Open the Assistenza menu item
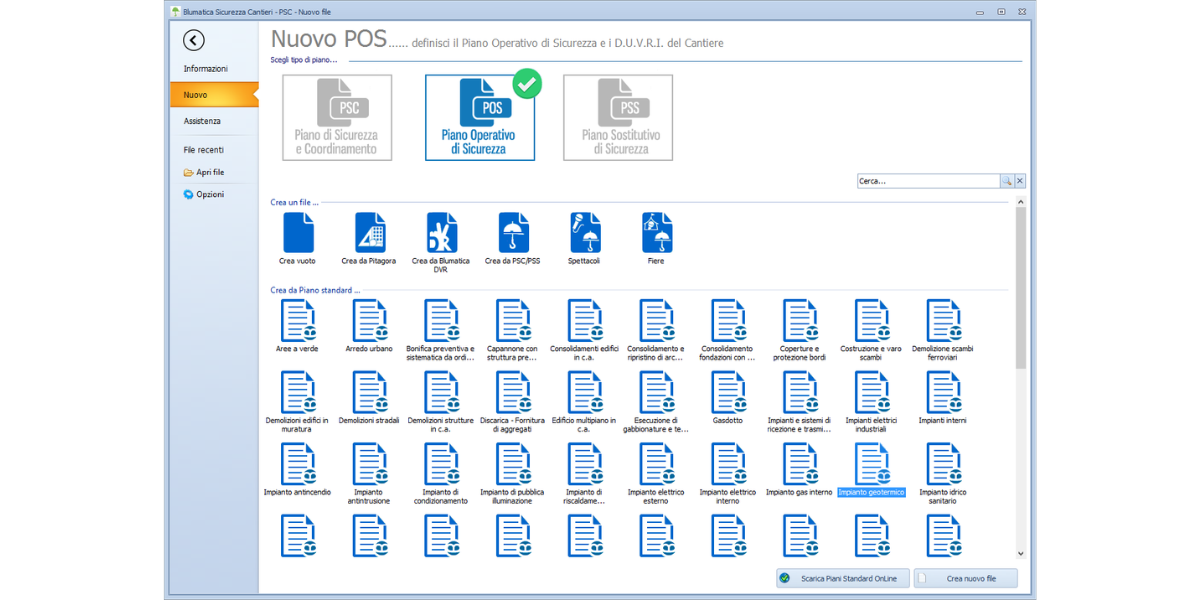 click(202, 121)
